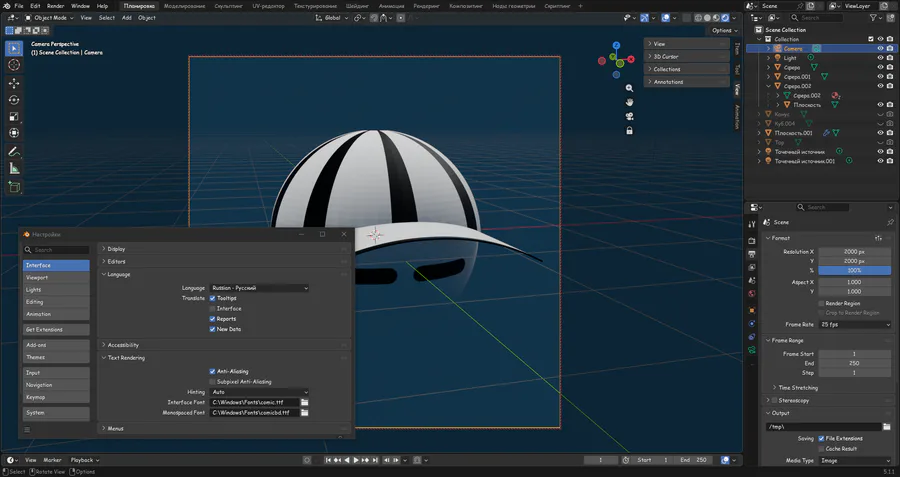Open the Themes preferences section
This screenshot has height=477, width=900.
56,357
